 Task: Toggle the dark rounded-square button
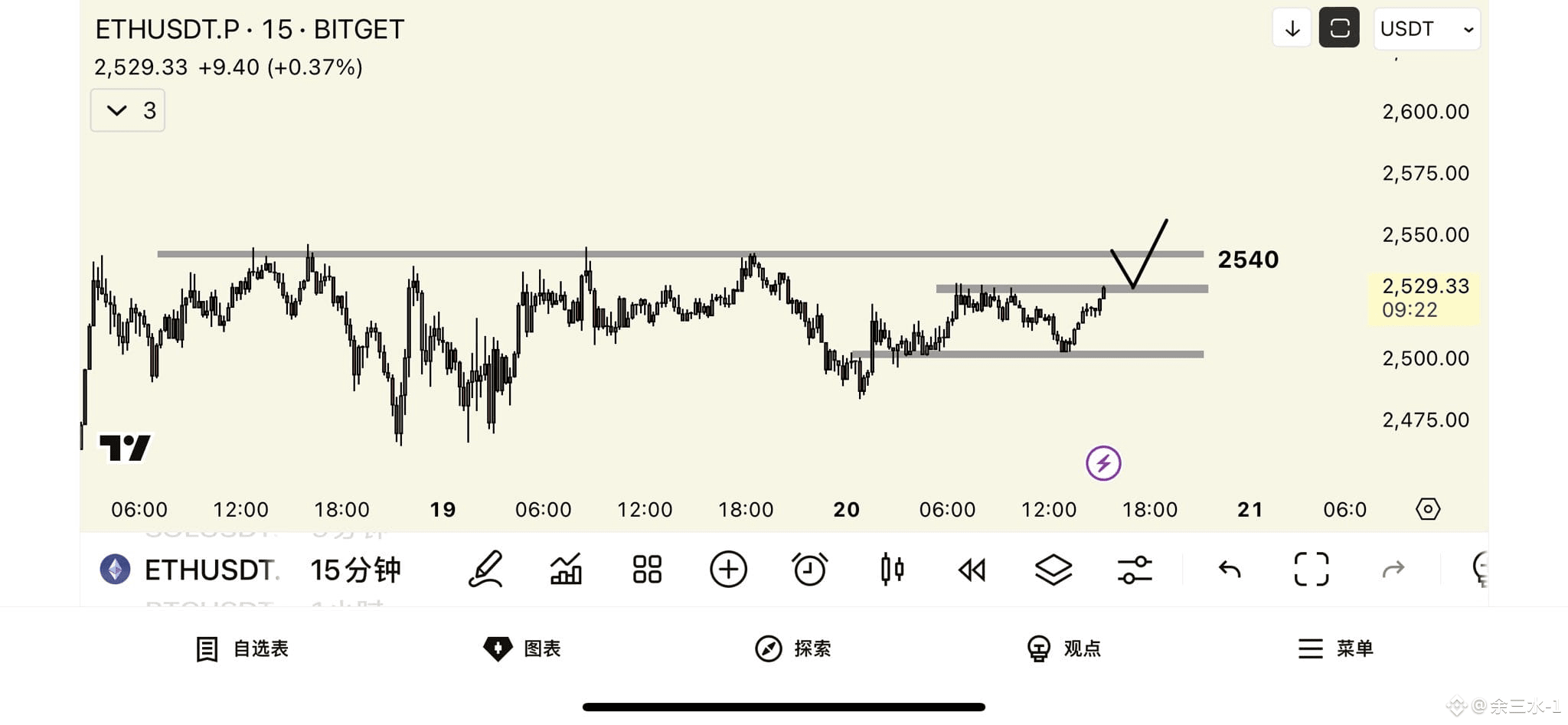[1339, 28]
